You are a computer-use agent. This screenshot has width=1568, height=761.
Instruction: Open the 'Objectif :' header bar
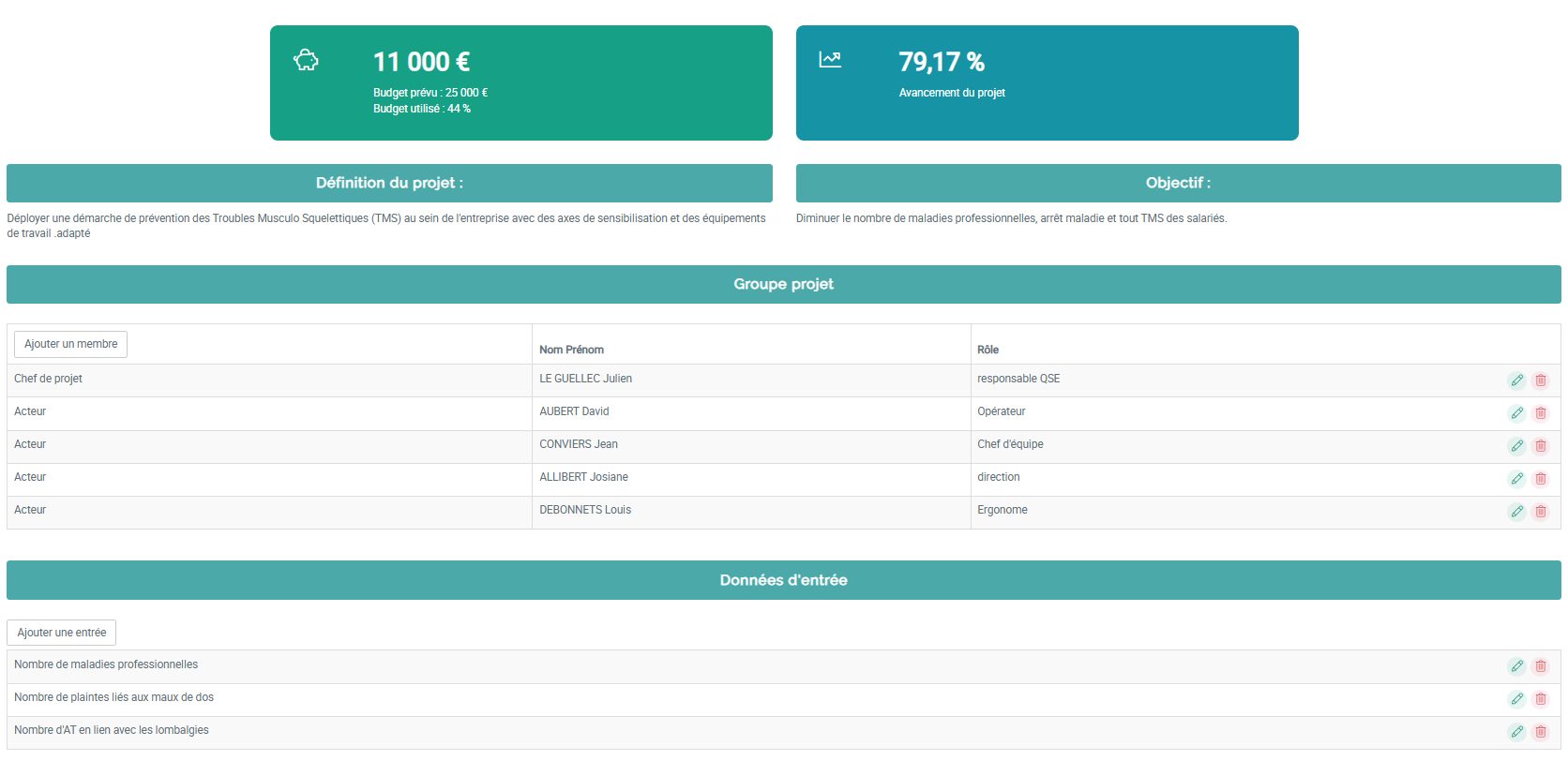(x=1178, y=183)
